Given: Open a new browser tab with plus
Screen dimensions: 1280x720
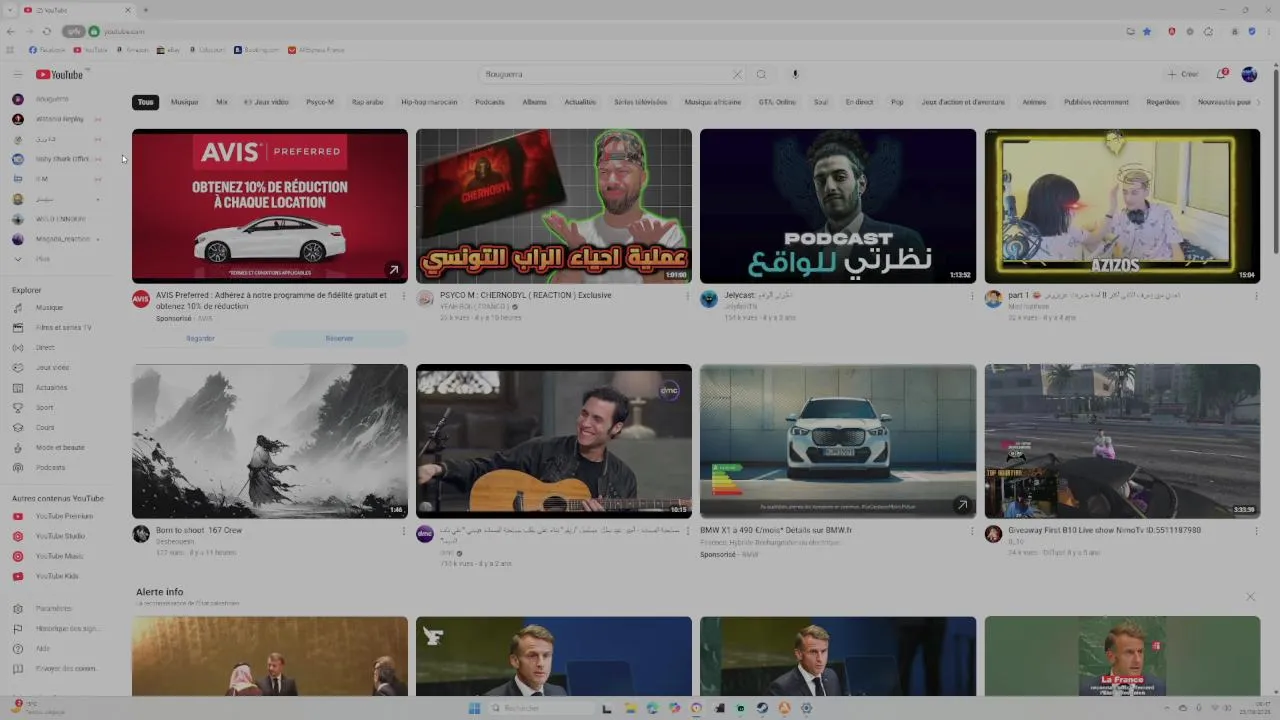Looking at the screenshot, I should pyautogui.click(x=146, y=10).
